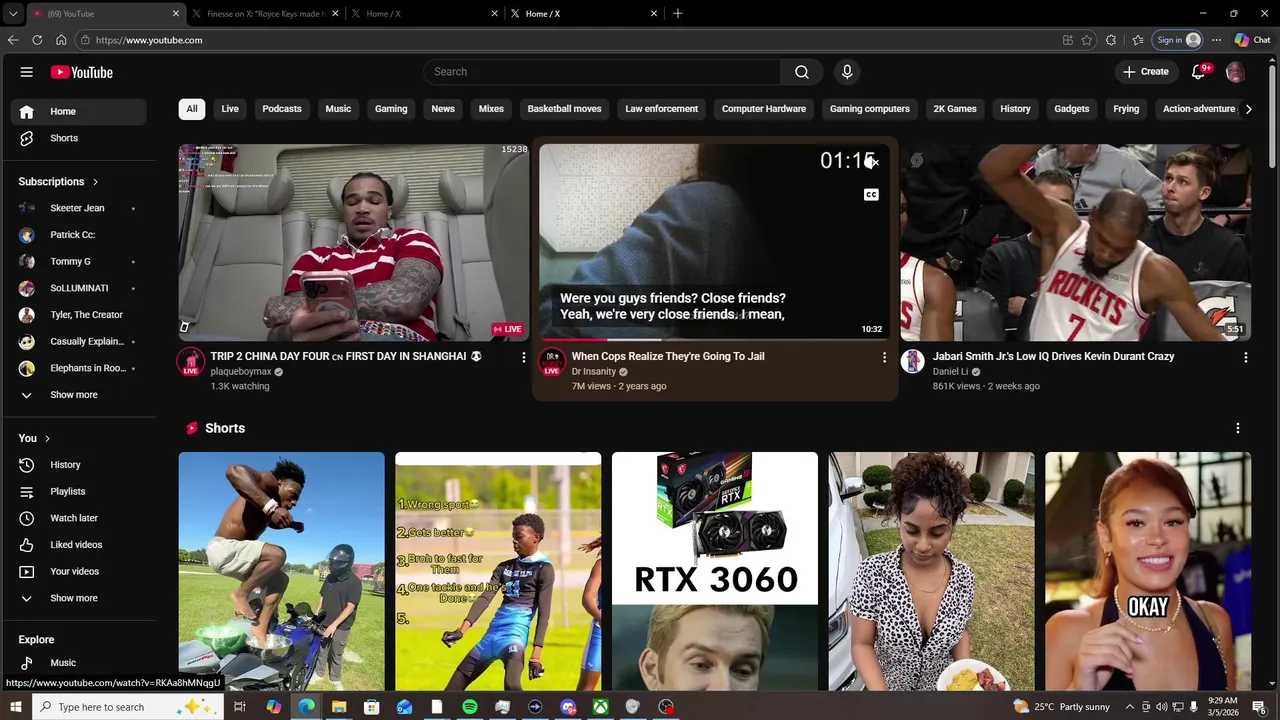Open the YouTube hamburger guide menu
The height and width of the screenshot is (720, 1280).
(x=27, y=72)
